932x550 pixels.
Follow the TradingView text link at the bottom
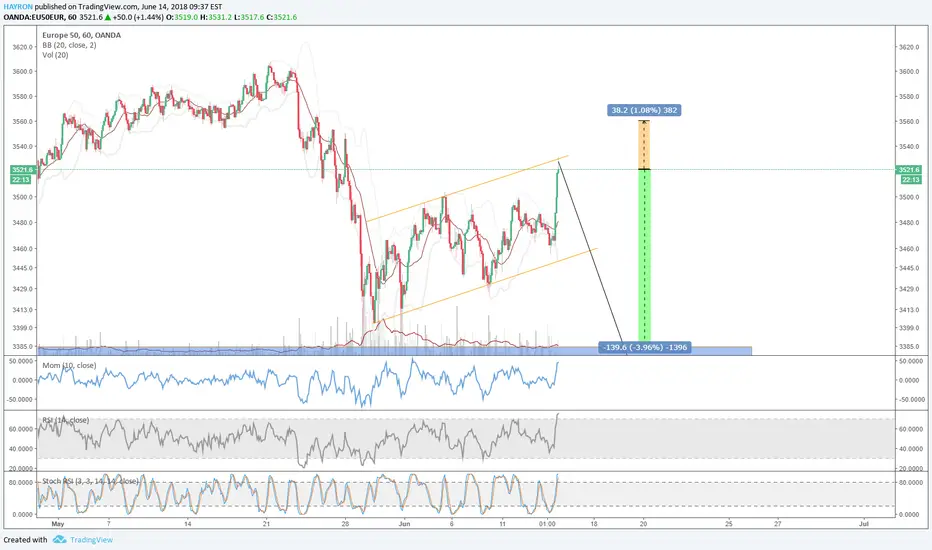point(92,540)
